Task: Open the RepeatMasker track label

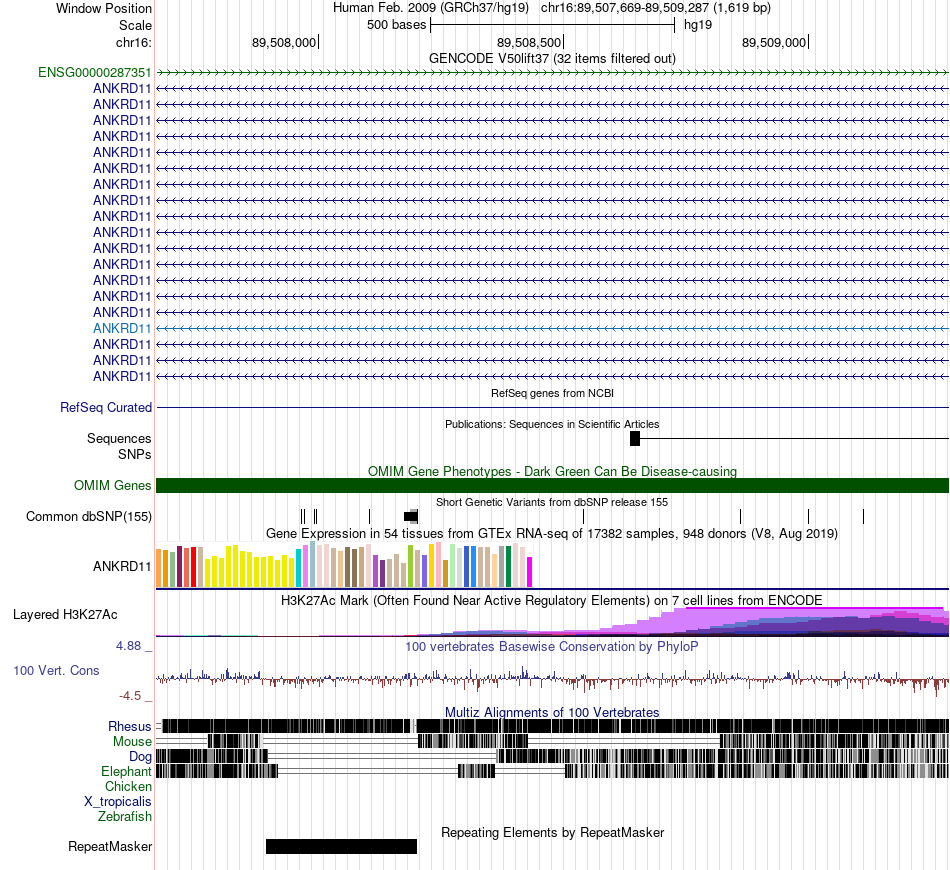Action: [110, 847]
